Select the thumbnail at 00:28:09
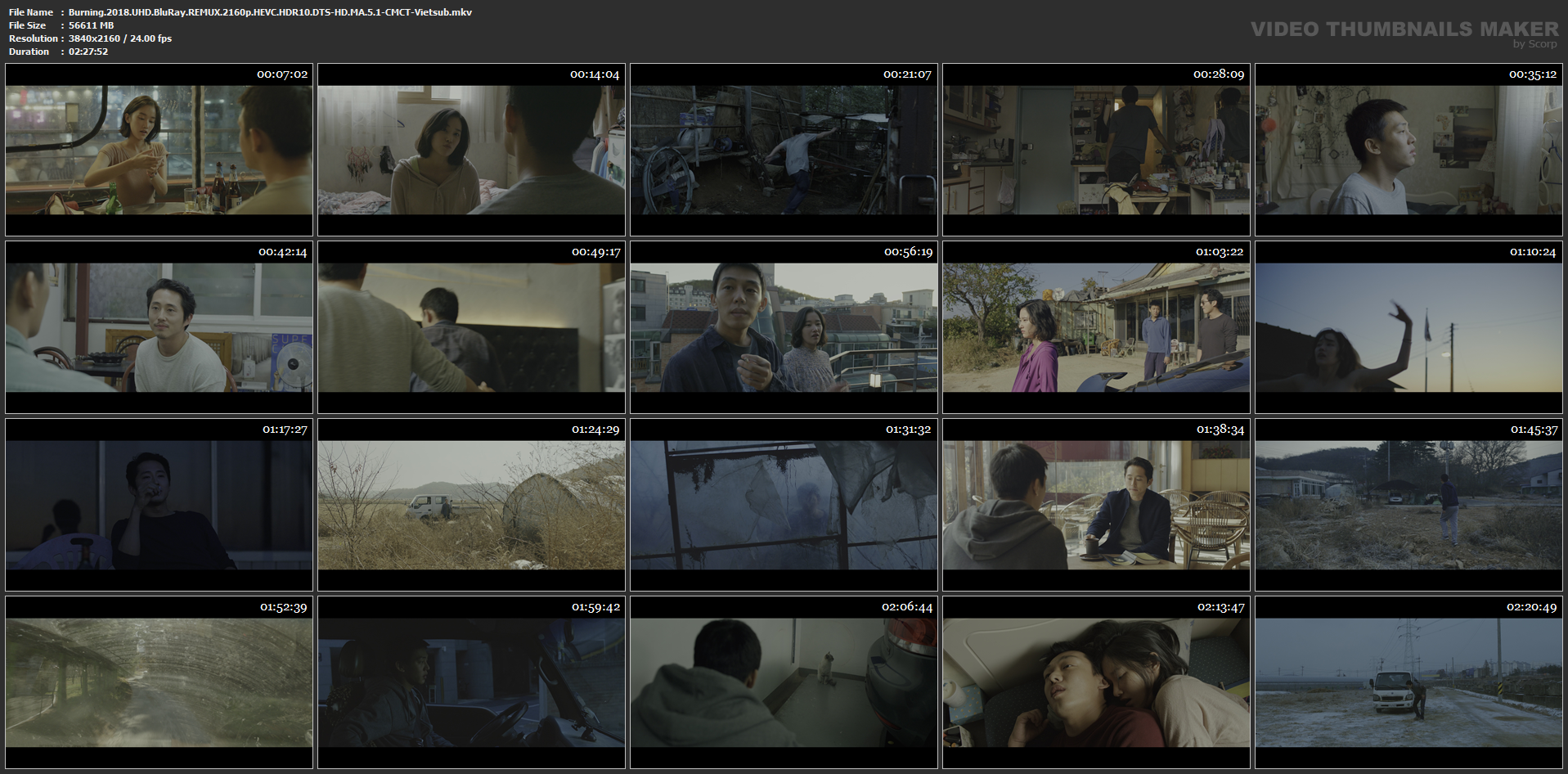 (1096, 150)
